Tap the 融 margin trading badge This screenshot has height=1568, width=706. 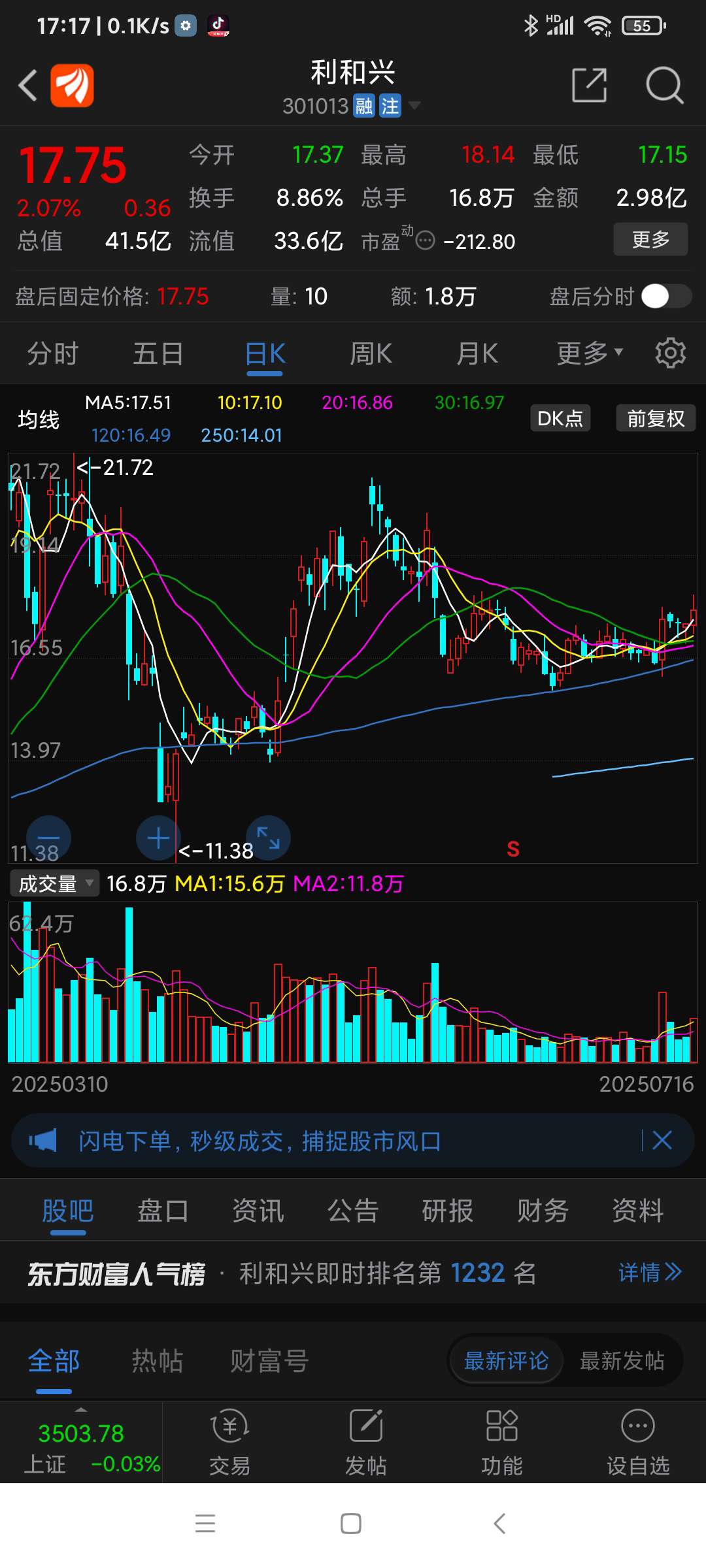coord(364,106)
